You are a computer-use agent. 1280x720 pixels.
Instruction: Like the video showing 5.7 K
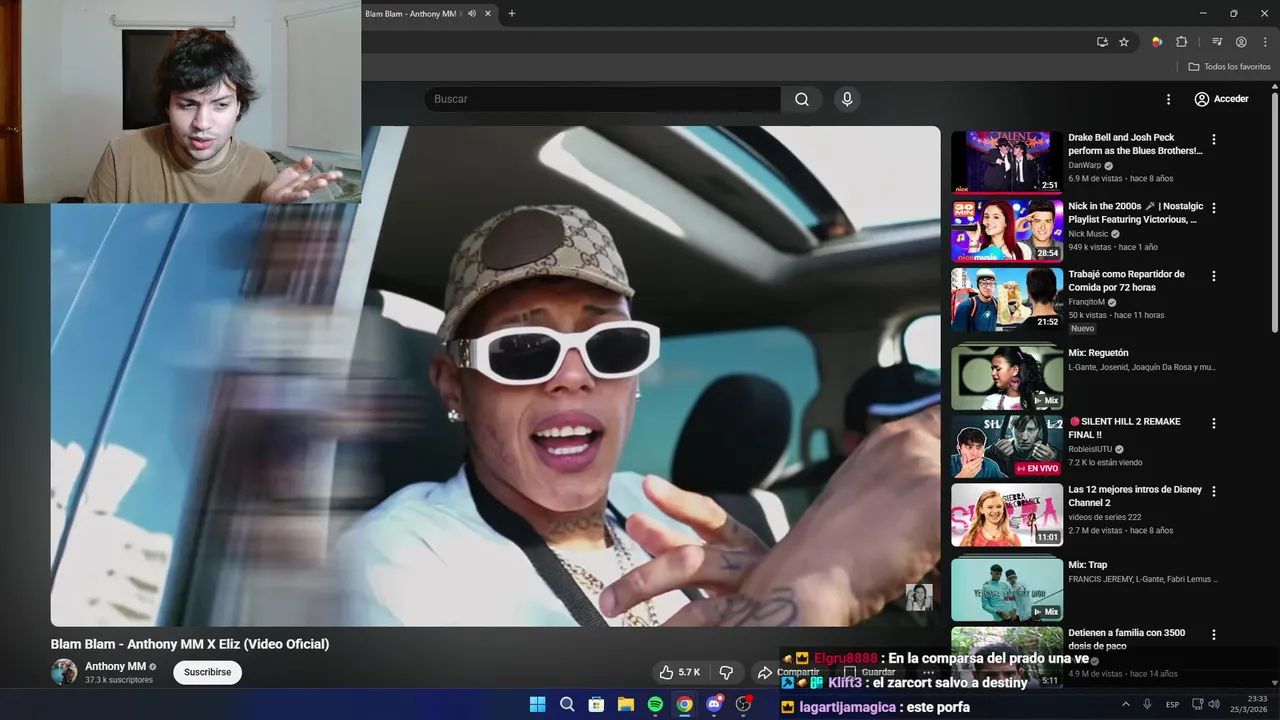(x=679, y=672)
